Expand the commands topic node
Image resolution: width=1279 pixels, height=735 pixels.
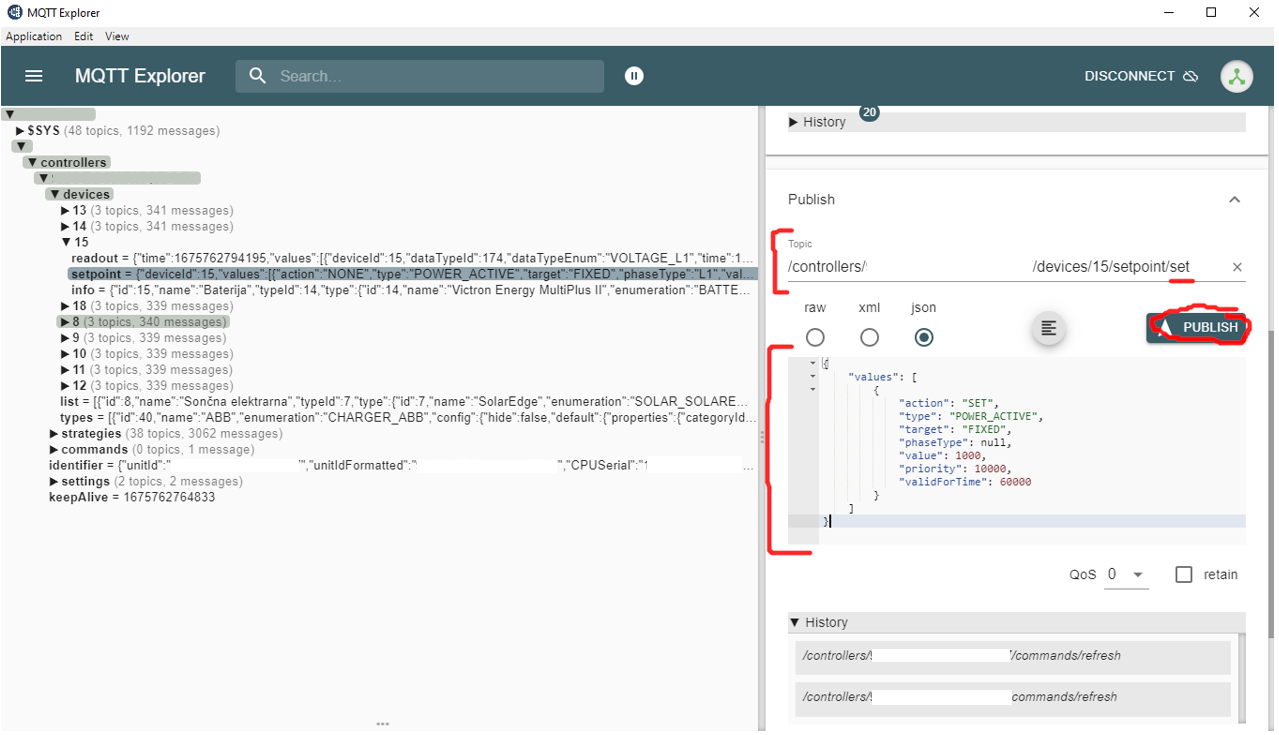(x=54, y=450)
